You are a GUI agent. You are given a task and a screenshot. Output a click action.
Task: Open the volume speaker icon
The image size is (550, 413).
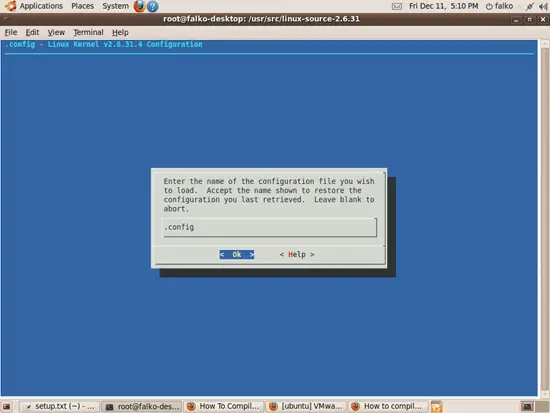pos(543,6)
